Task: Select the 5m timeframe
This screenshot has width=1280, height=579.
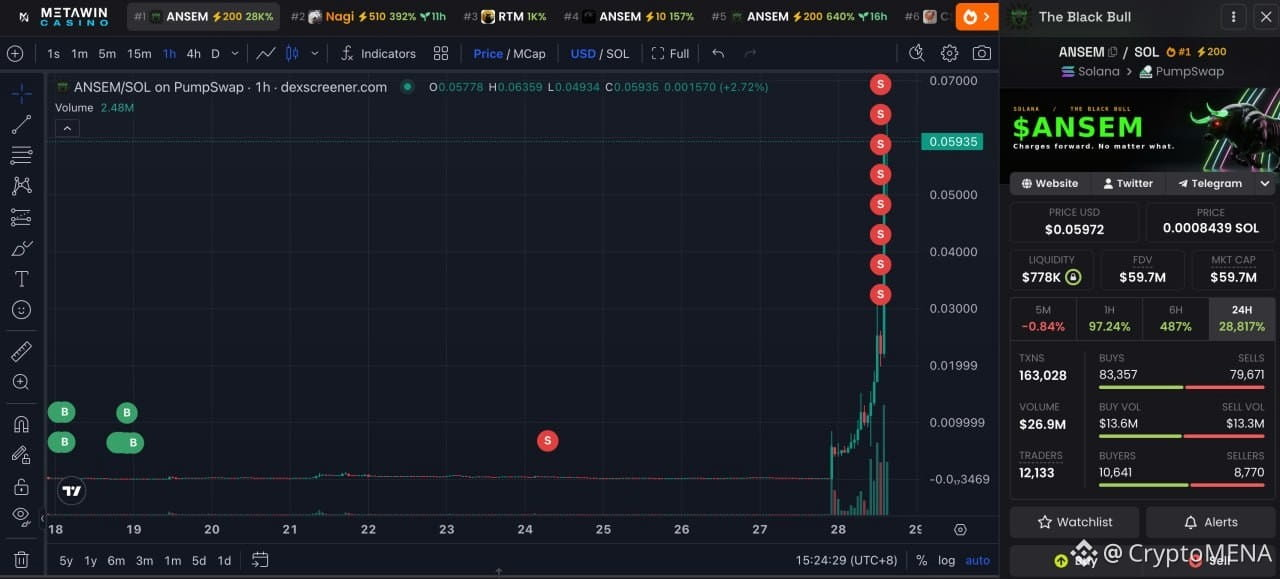Action: coord(107,53)
